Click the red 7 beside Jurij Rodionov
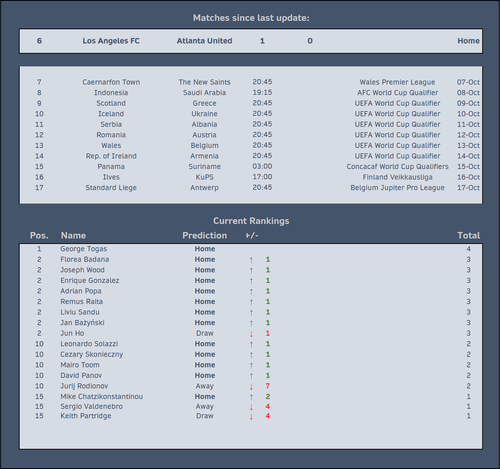This screenshot has width=500, height=469. (x=267, y=386)
